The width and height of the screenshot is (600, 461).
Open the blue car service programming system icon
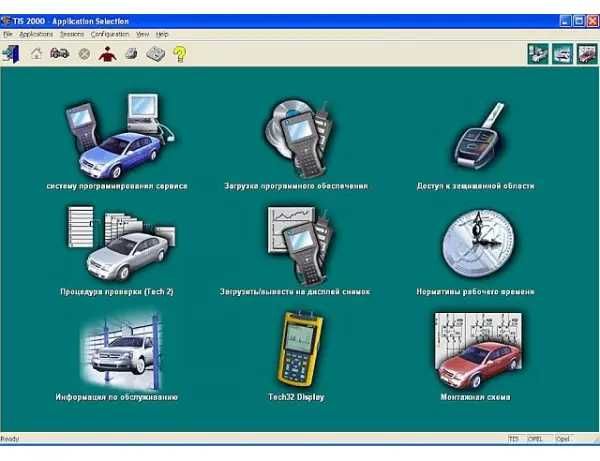tap(120, 137)
